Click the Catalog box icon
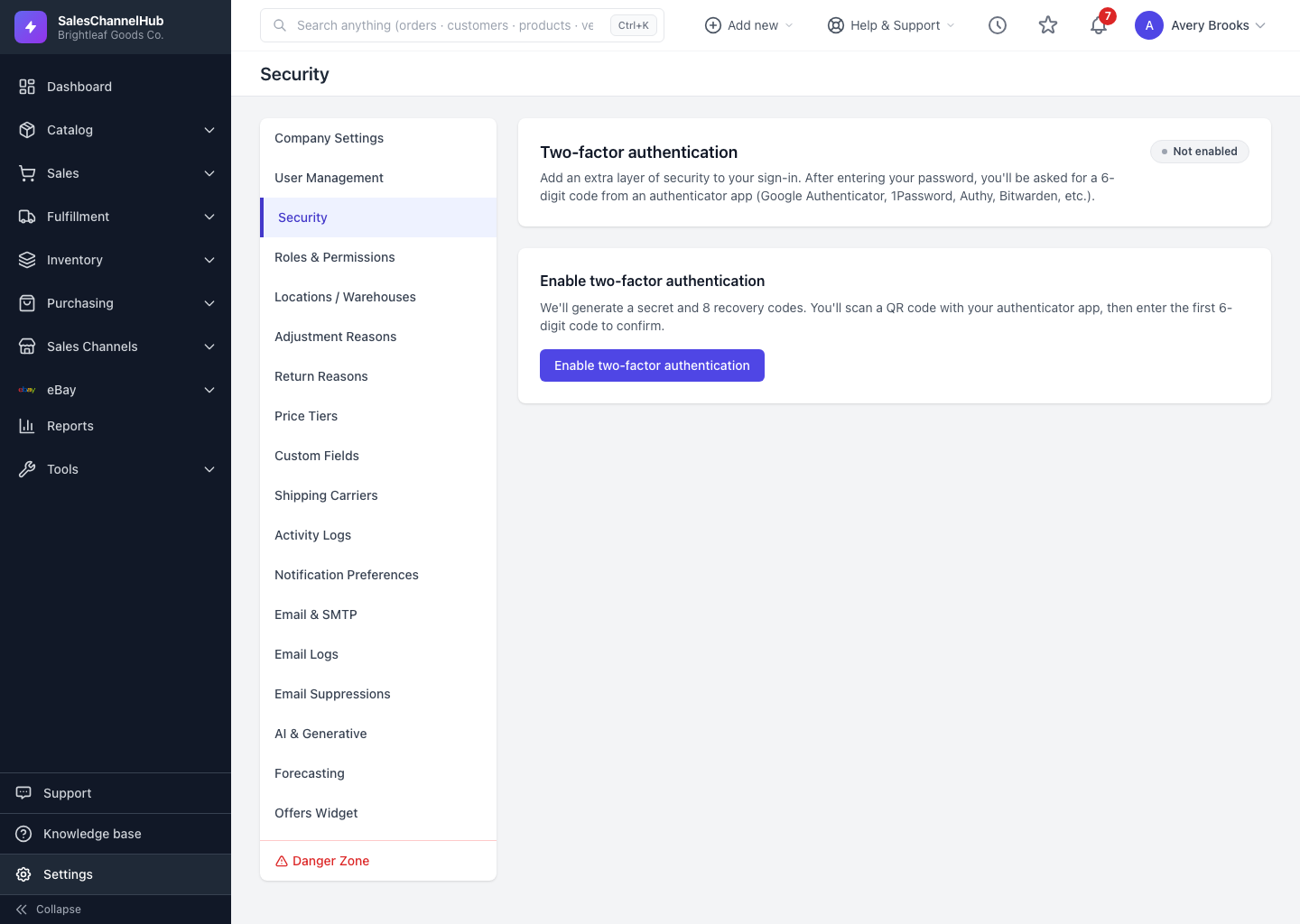The width and height of the screenshot is (1300, 924). 27,130
